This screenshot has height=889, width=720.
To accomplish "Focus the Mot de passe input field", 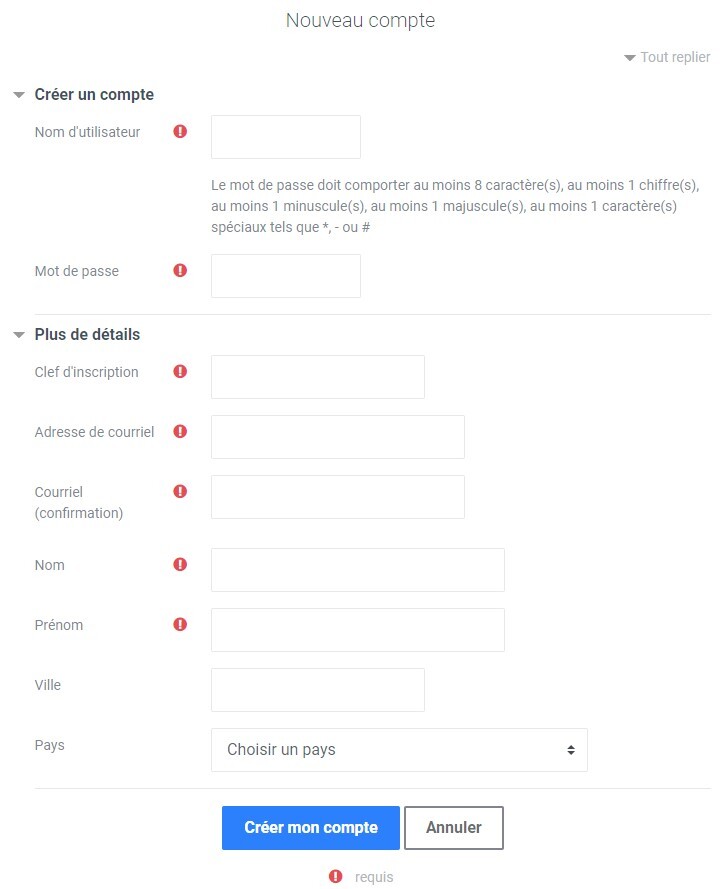I will tap(286, 276).
